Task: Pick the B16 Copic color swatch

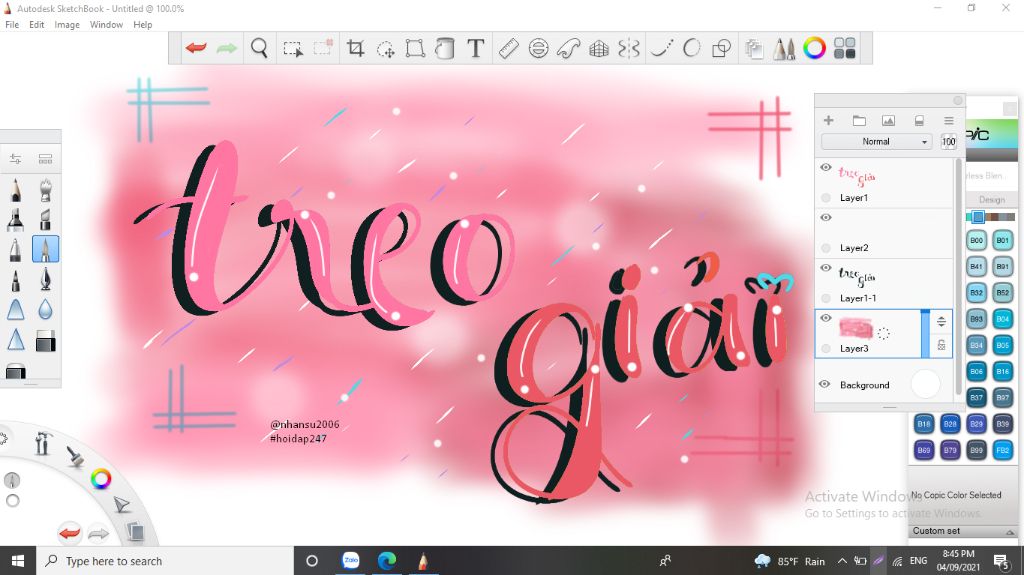Action: [x=1002, y=370]
